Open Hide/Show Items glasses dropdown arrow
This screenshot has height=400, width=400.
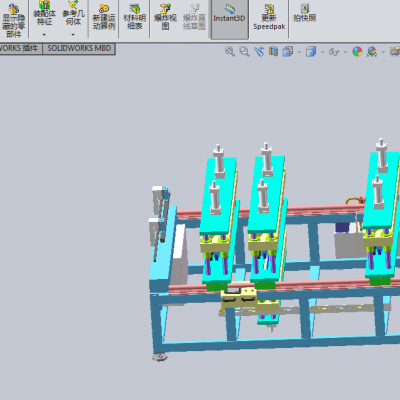point(345,52)
